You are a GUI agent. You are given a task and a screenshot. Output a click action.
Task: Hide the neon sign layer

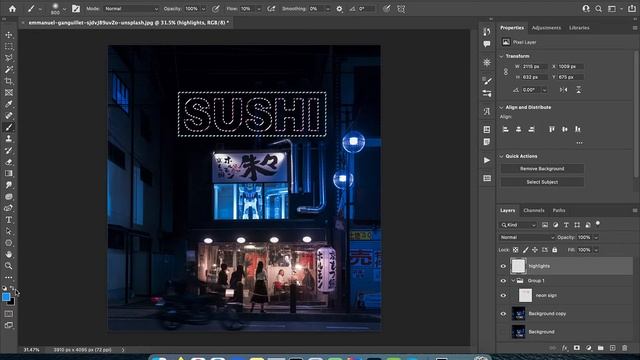pos(503,296)
